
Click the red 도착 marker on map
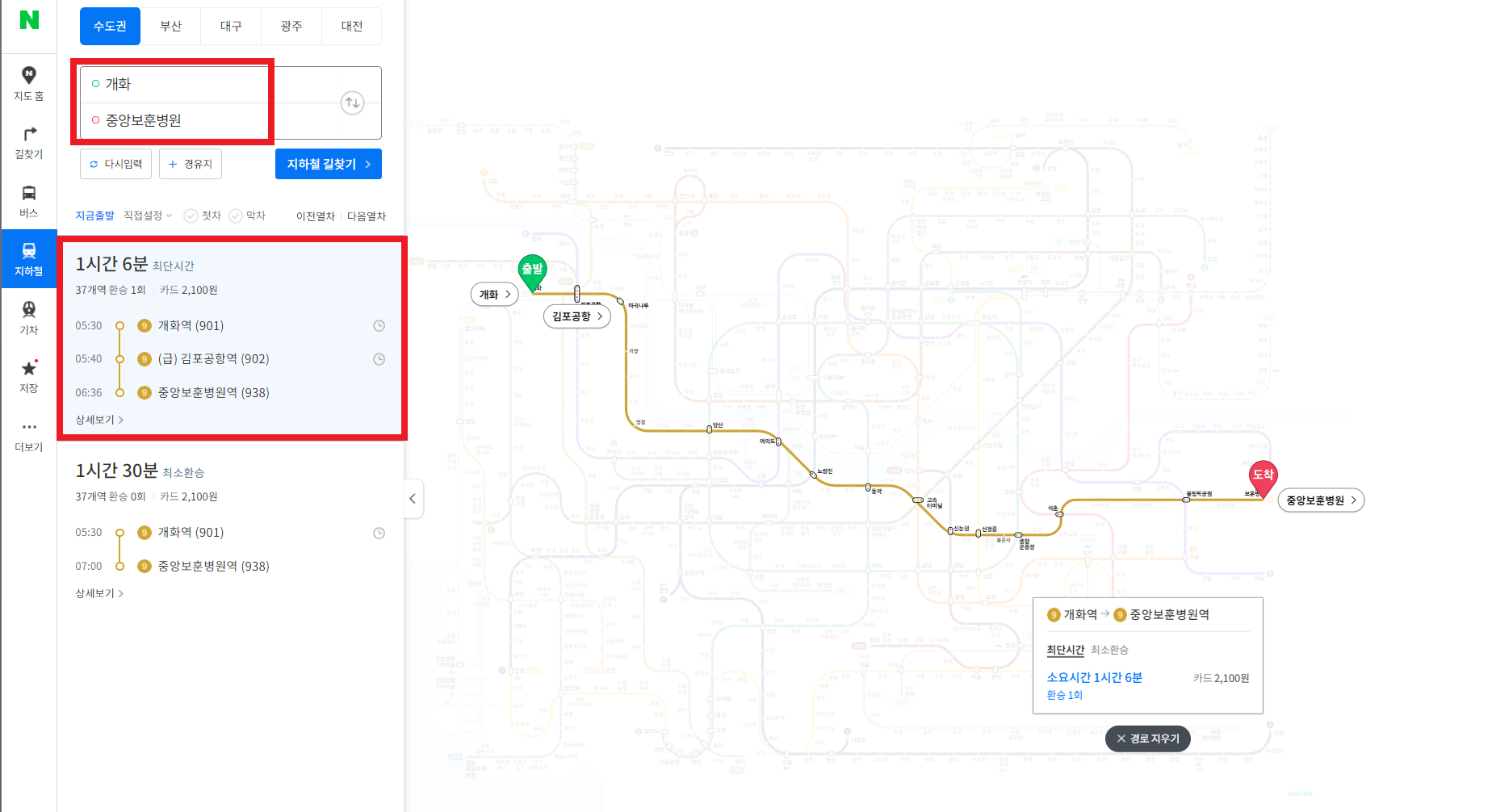click(x=1263, y=478)
